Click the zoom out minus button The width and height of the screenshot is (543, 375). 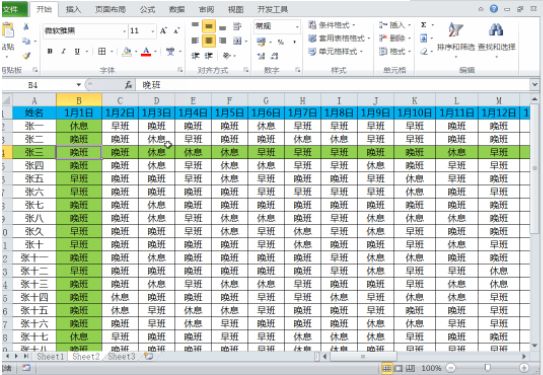451,368
